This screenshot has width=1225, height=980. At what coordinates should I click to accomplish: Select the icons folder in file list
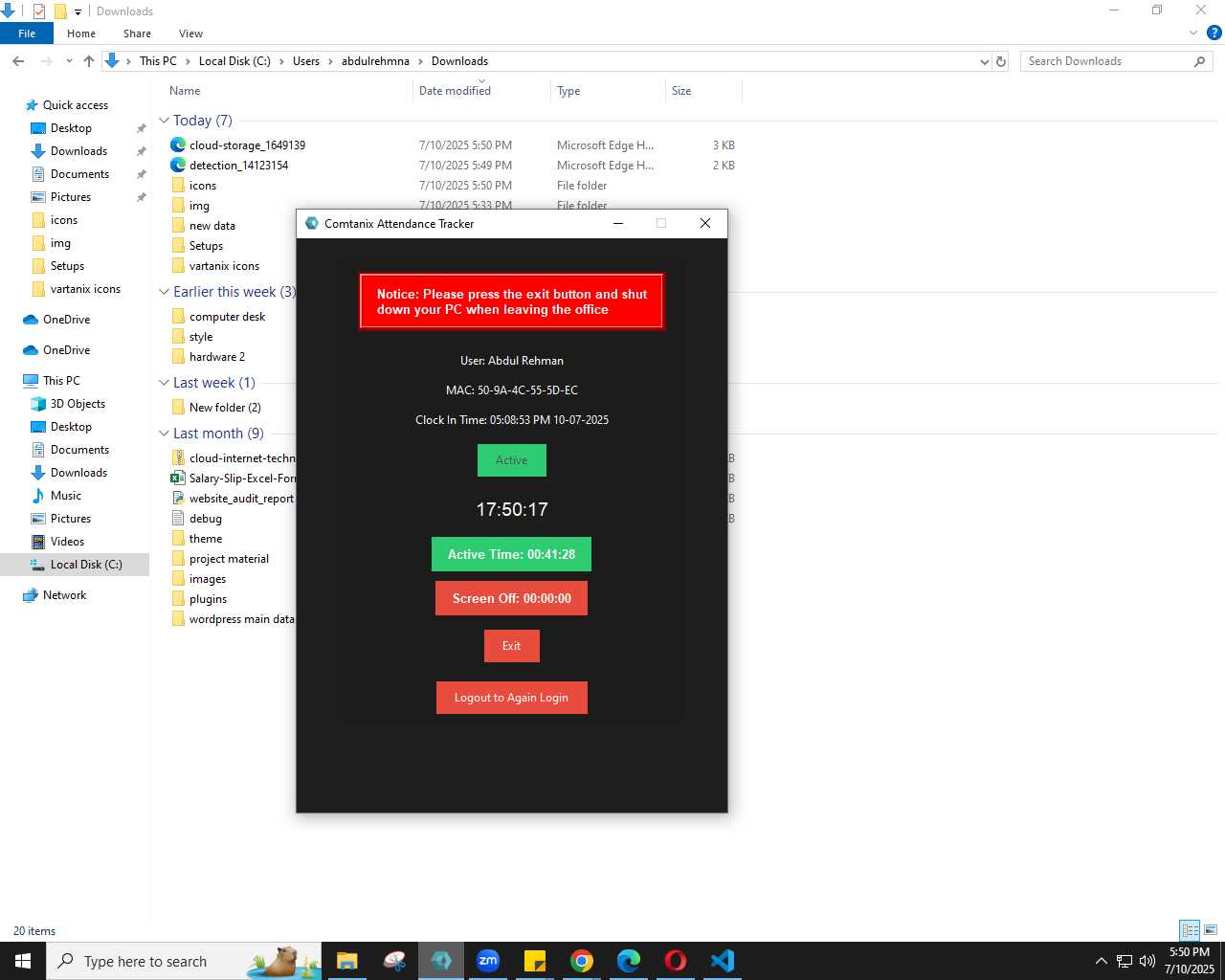point(202,186)
